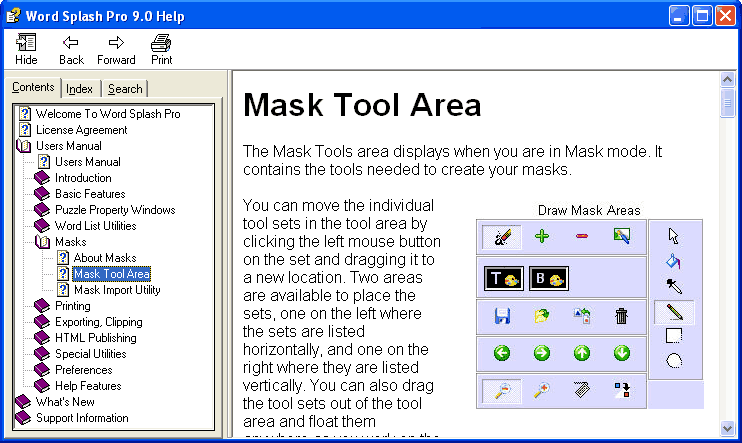Go forward using the Forward arrow
The width and height of the screenshot is (742, 443).
[116, 49]
